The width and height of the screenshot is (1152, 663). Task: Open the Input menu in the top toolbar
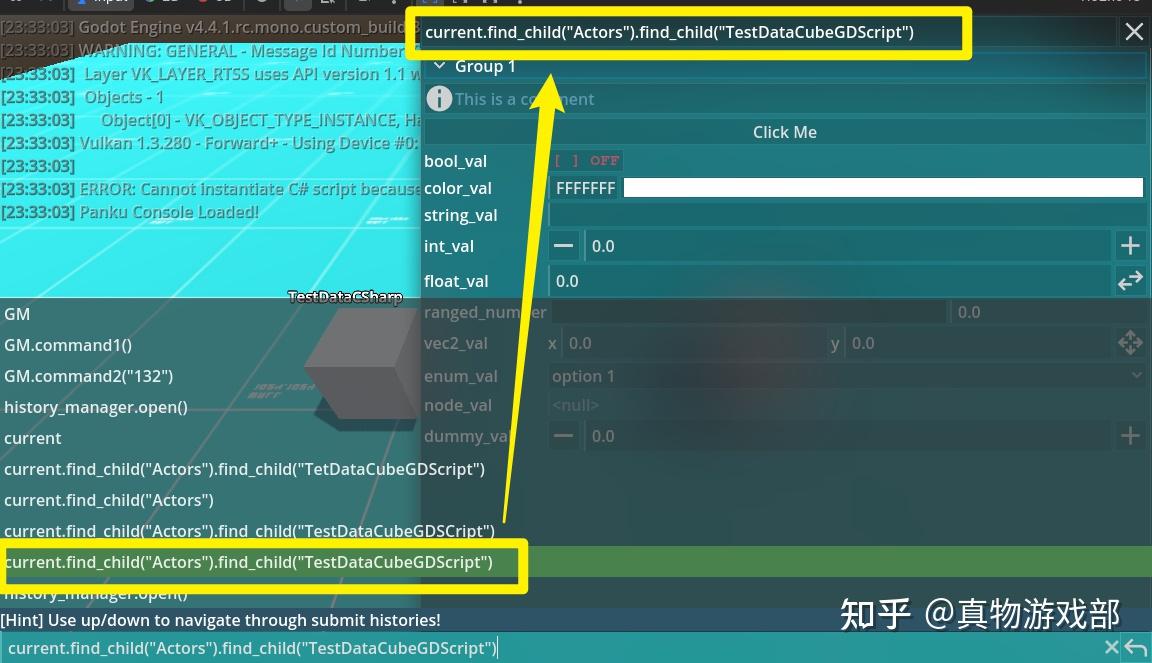coord(100,4)
